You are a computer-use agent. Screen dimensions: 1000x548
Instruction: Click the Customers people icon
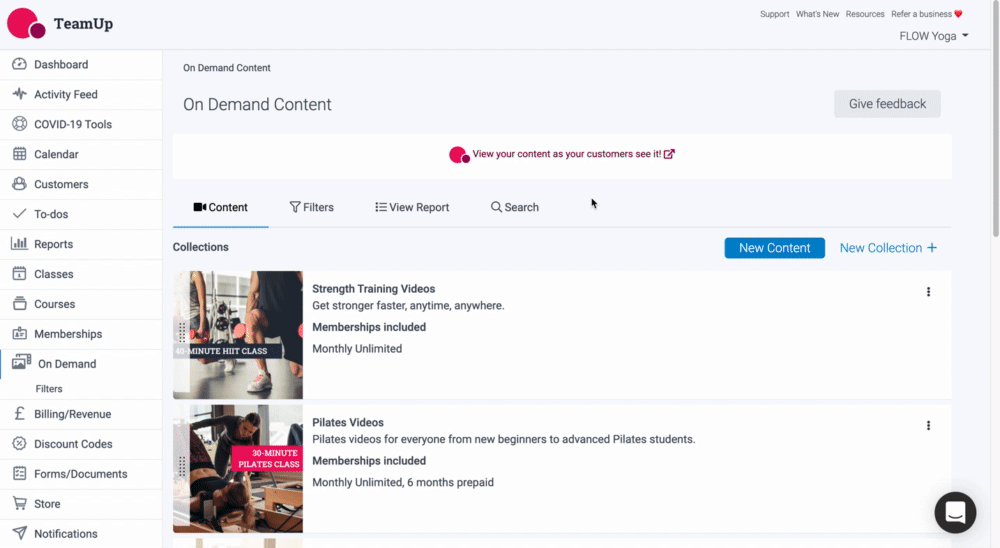(19, 185)
